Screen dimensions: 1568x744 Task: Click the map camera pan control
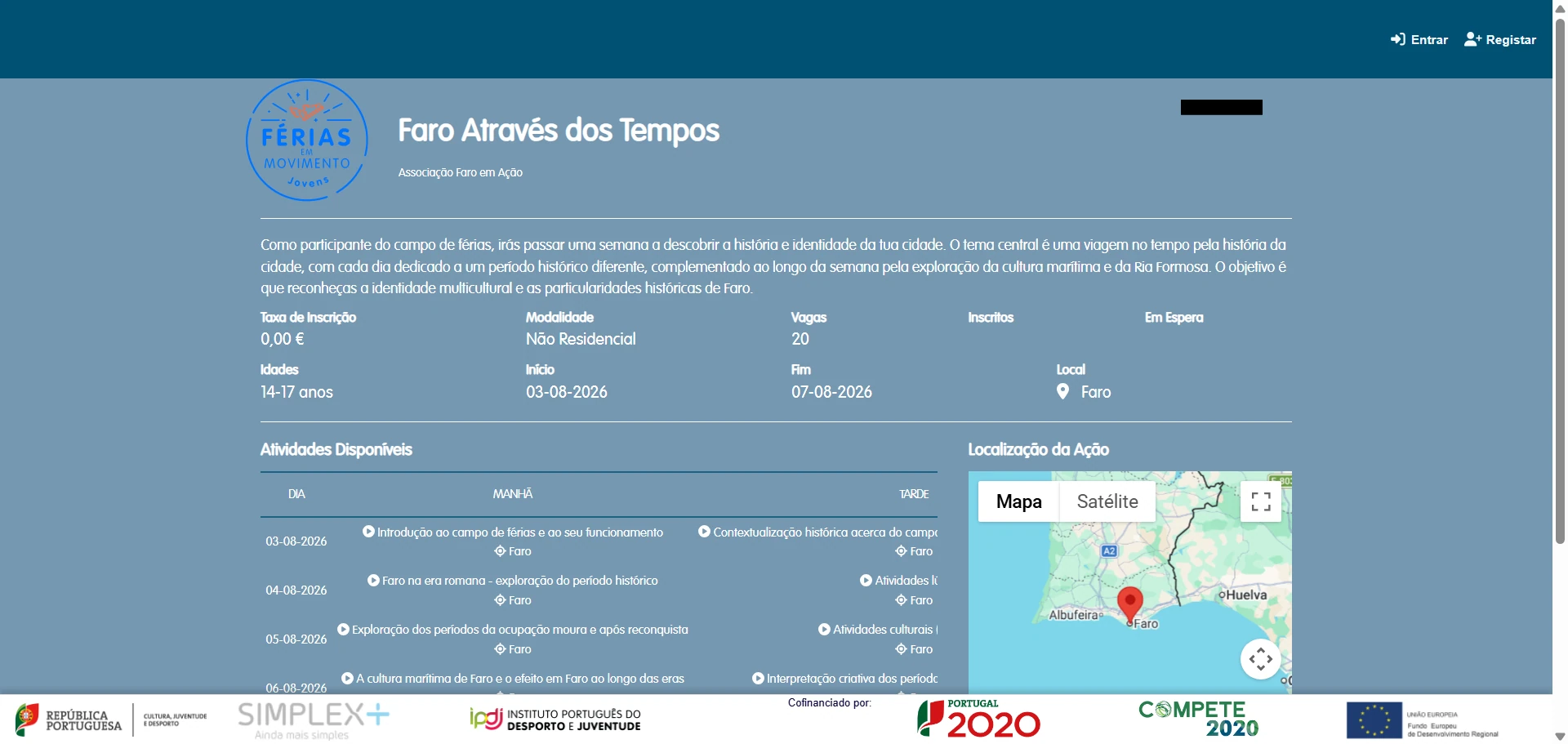1261,658
